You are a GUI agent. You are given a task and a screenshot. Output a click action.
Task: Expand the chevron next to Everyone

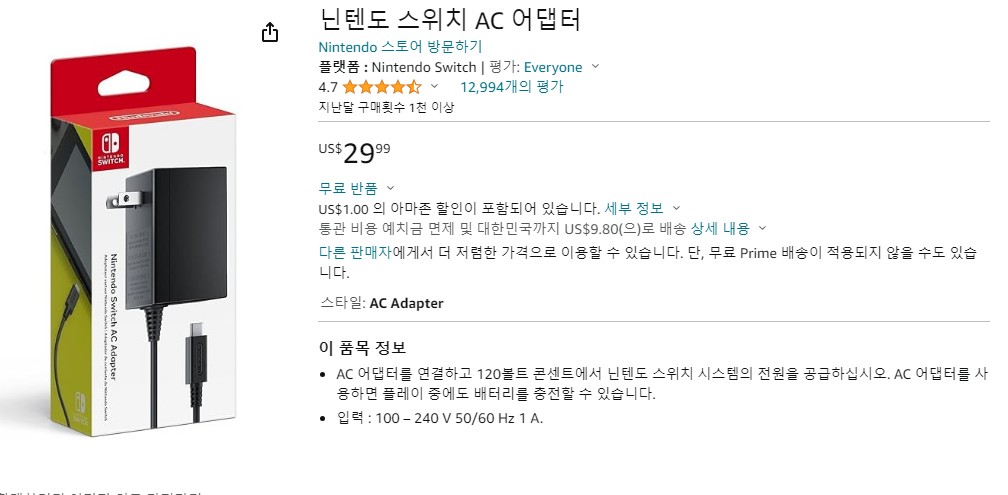[595, 67]
